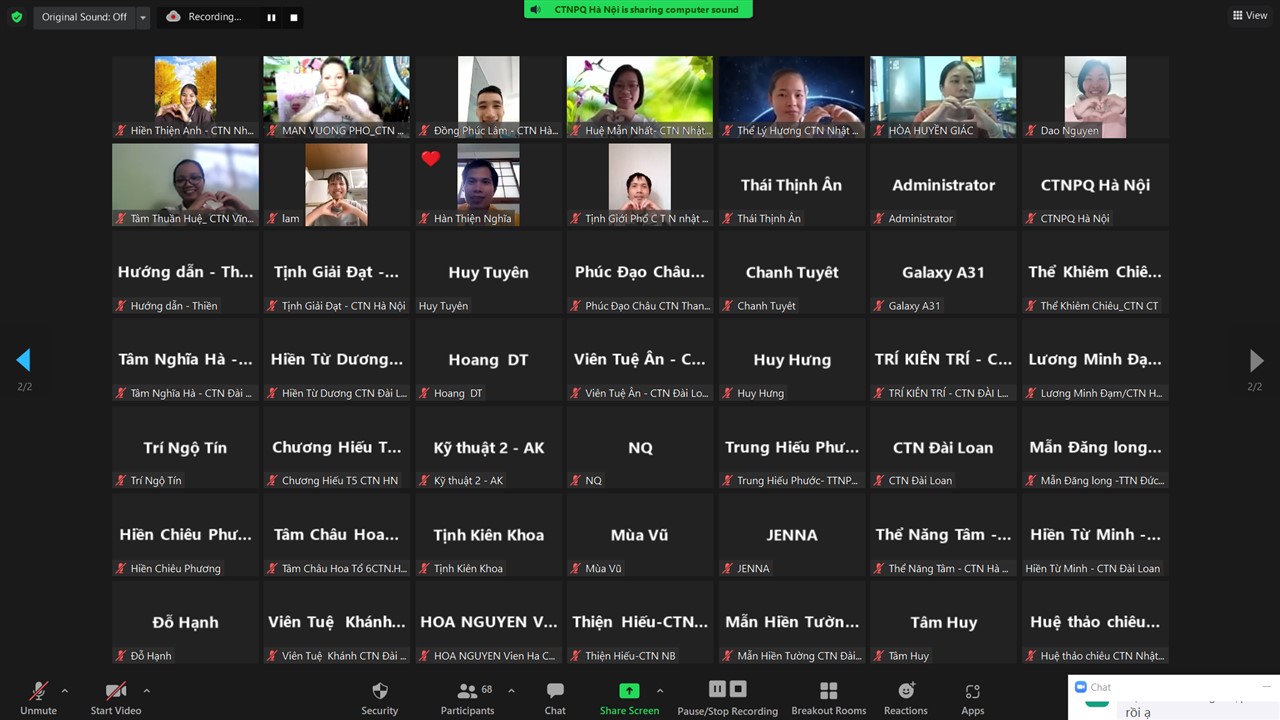The width and height of the screenshot is (1280, 720).
Task: Click the Administrator participant tile
Action: [x=943, y=185]
